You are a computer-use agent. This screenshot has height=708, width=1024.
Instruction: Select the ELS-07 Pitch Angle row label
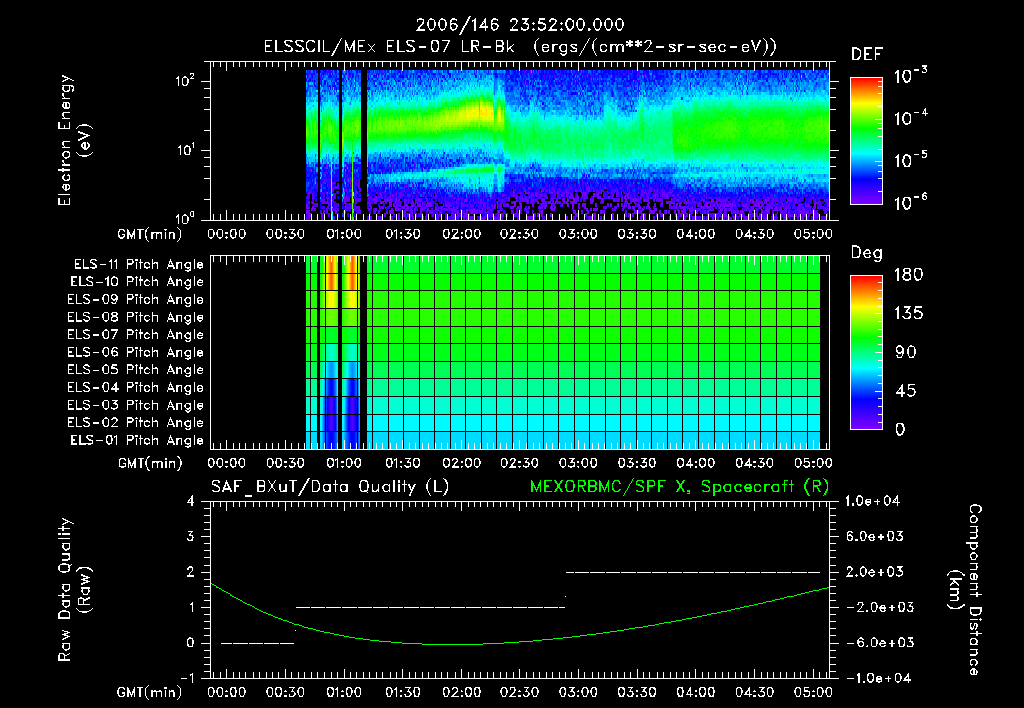pyautogui.click(x=136, y=334)
